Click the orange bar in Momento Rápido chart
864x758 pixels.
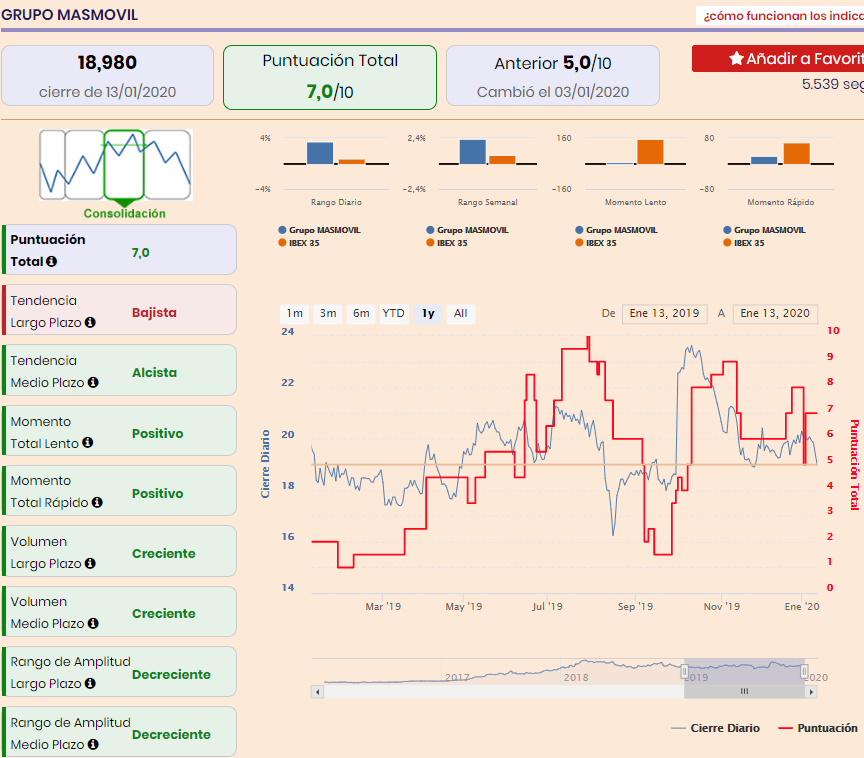(797, 154)
